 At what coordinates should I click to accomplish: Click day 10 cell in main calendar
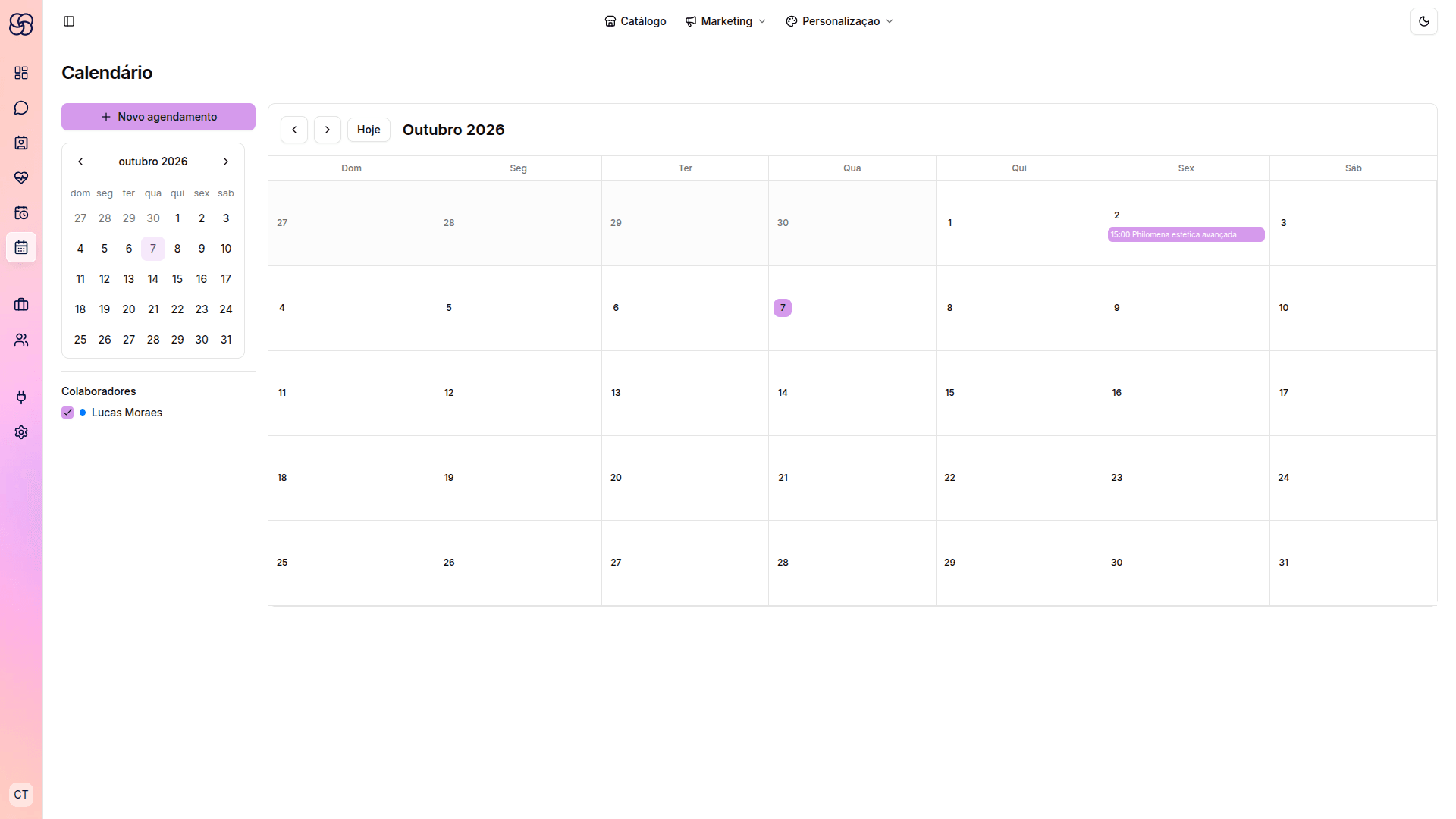(x=1353, y=309)
